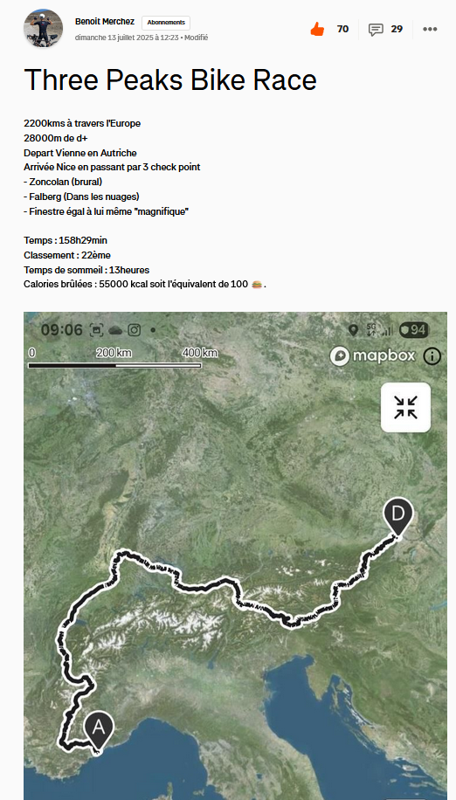Click the battery indicator showing 94
This screenshot has width=456, height=800.
(x=414, y=330)
